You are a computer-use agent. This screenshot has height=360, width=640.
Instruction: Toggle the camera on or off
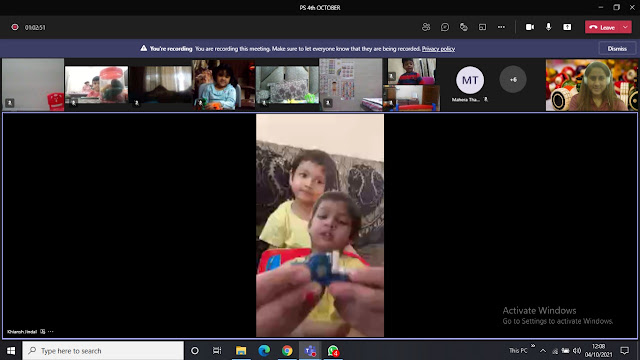point(530,27)
